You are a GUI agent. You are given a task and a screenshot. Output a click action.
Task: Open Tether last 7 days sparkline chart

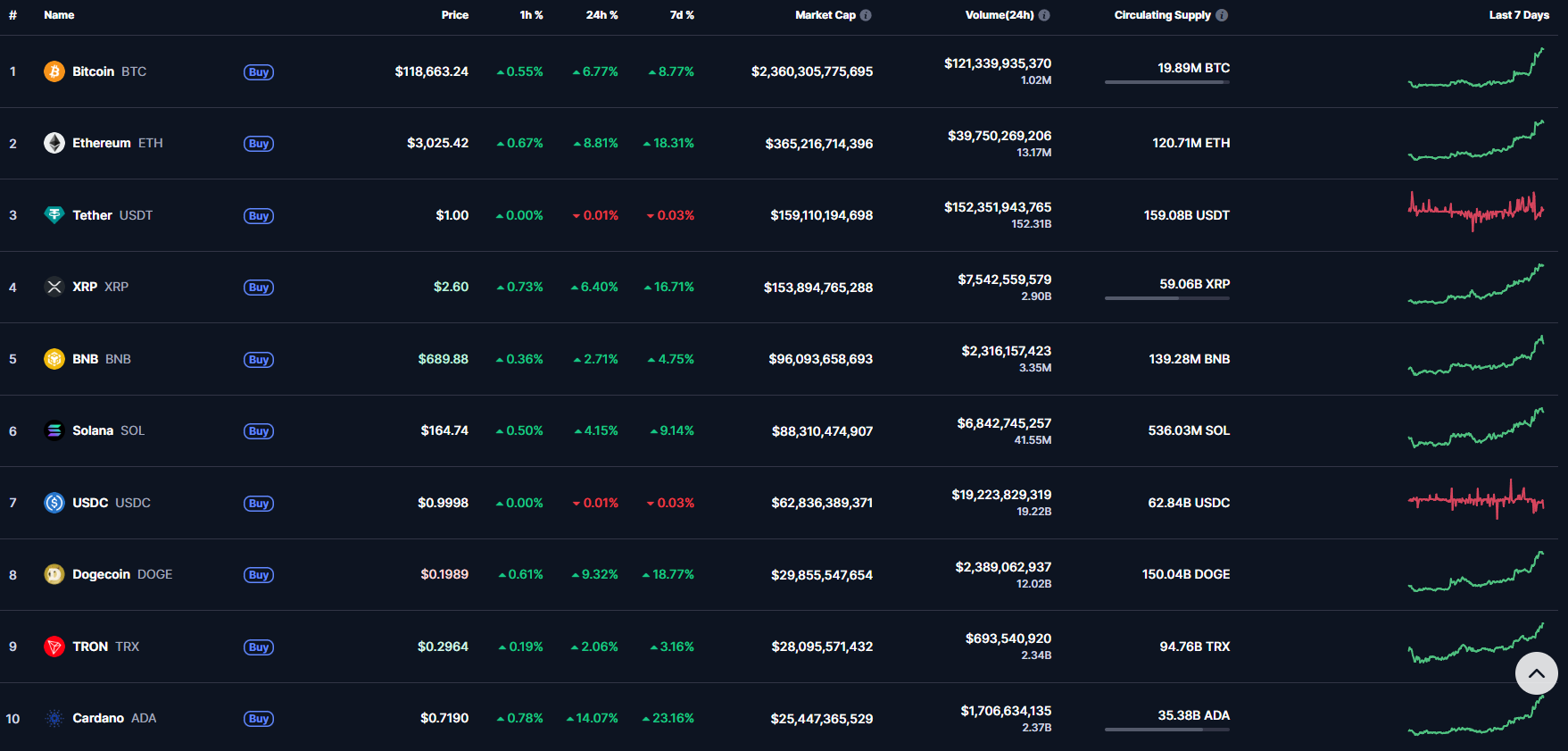pos(1476,212)
